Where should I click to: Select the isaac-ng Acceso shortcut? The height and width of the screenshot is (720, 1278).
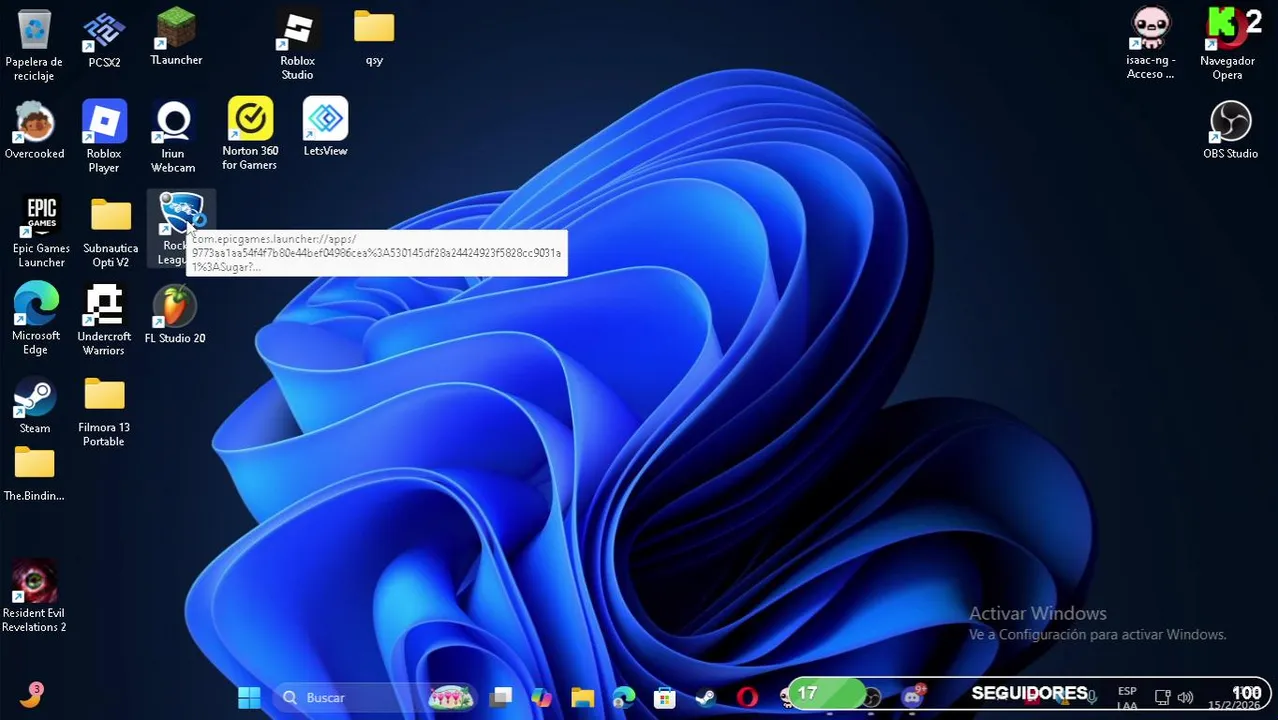1150,44
